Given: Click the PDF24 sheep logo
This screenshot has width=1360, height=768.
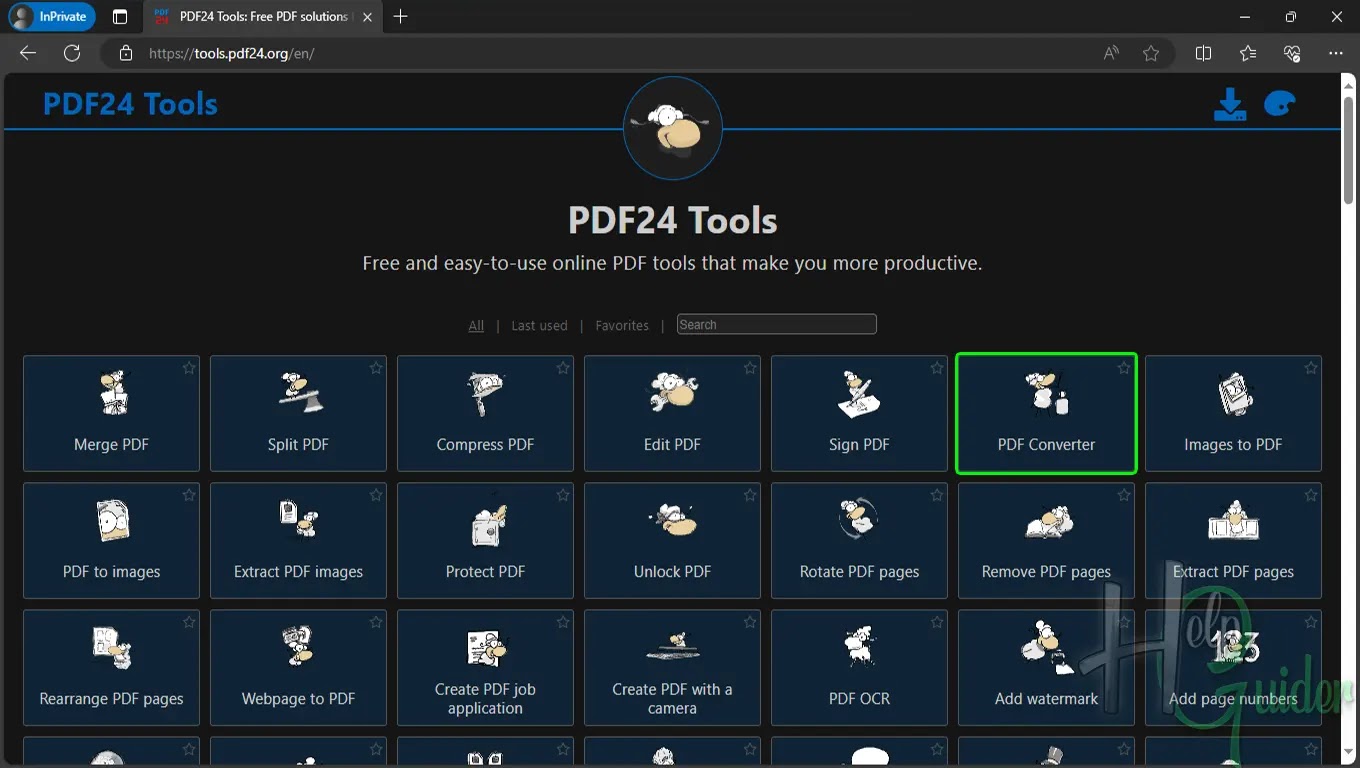Looking at the screenshot, I should point(672,129).
